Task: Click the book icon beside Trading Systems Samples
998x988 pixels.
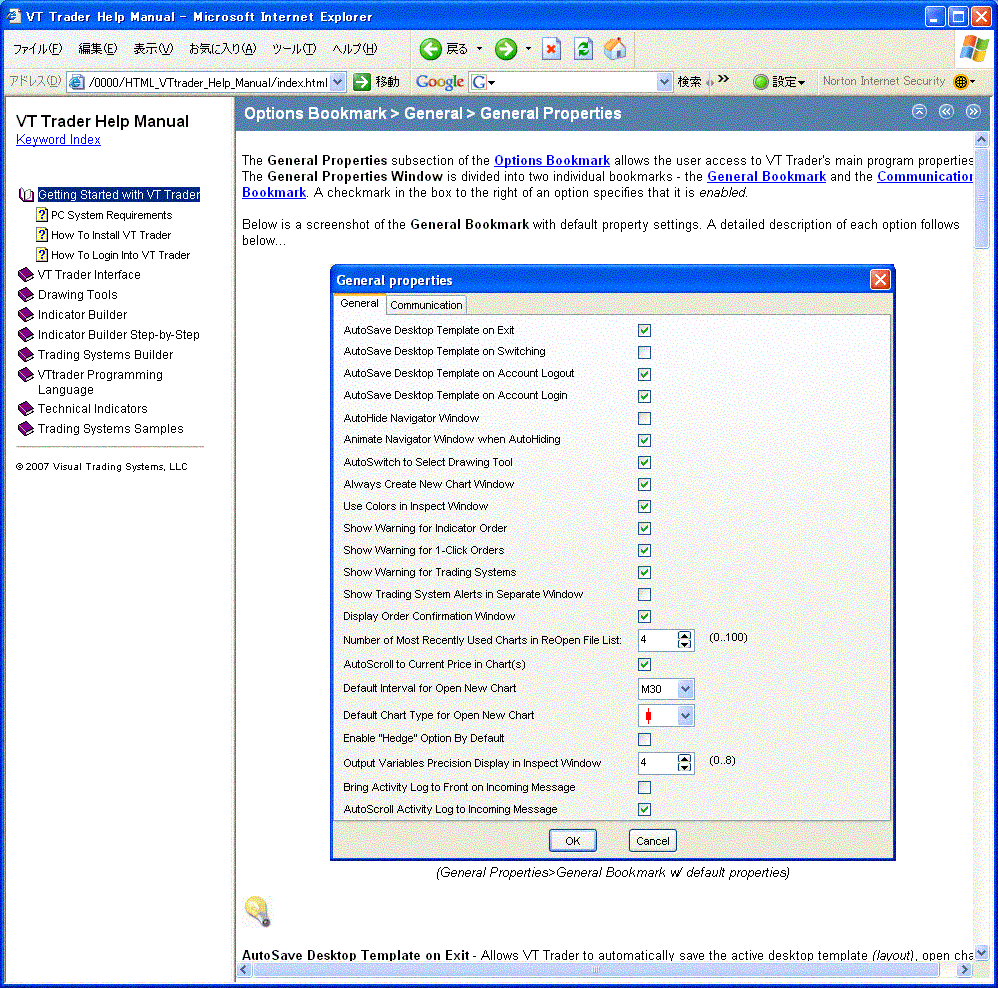Action: tap(26, 428)
